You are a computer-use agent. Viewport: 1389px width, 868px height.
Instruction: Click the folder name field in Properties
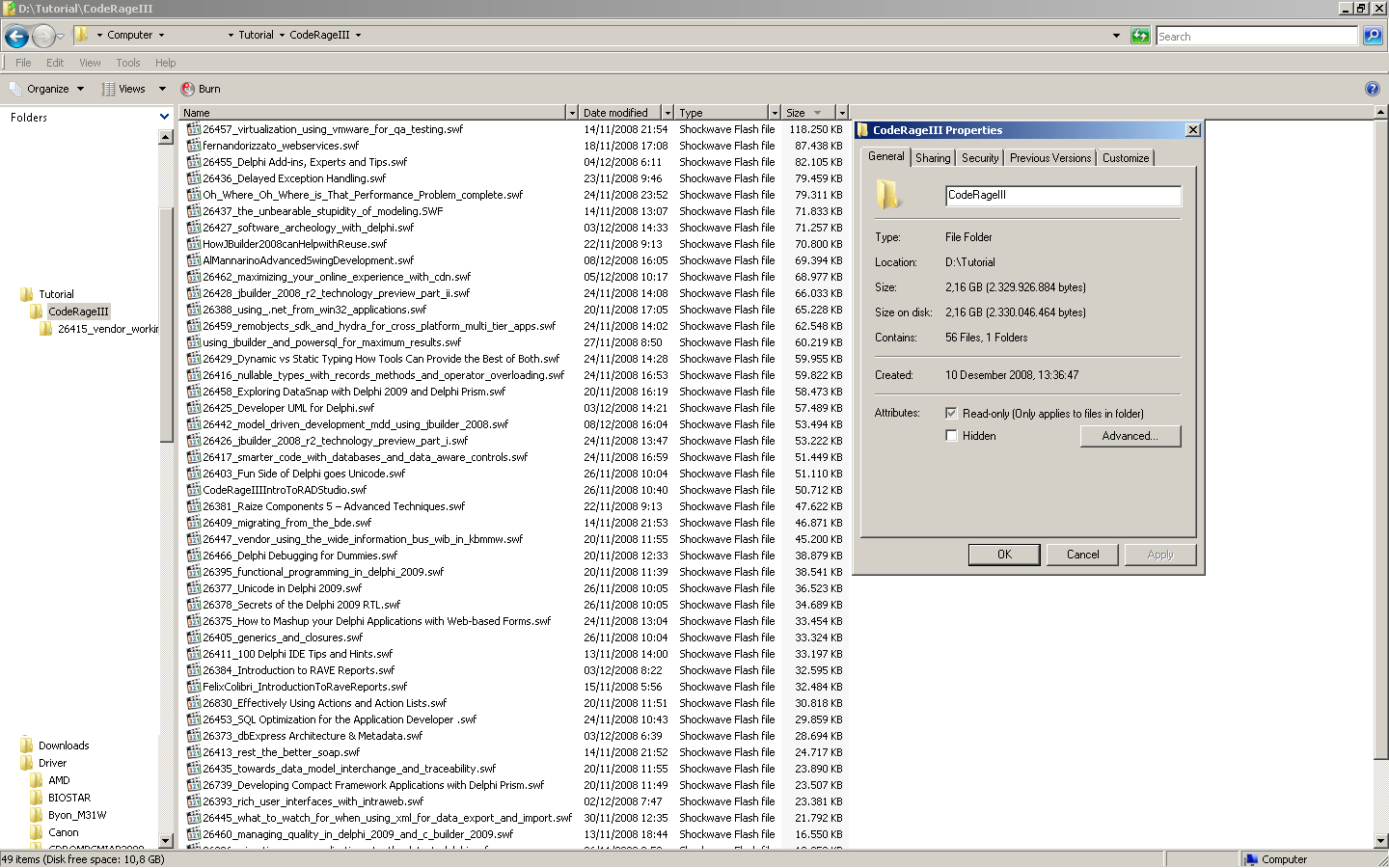1064,196
